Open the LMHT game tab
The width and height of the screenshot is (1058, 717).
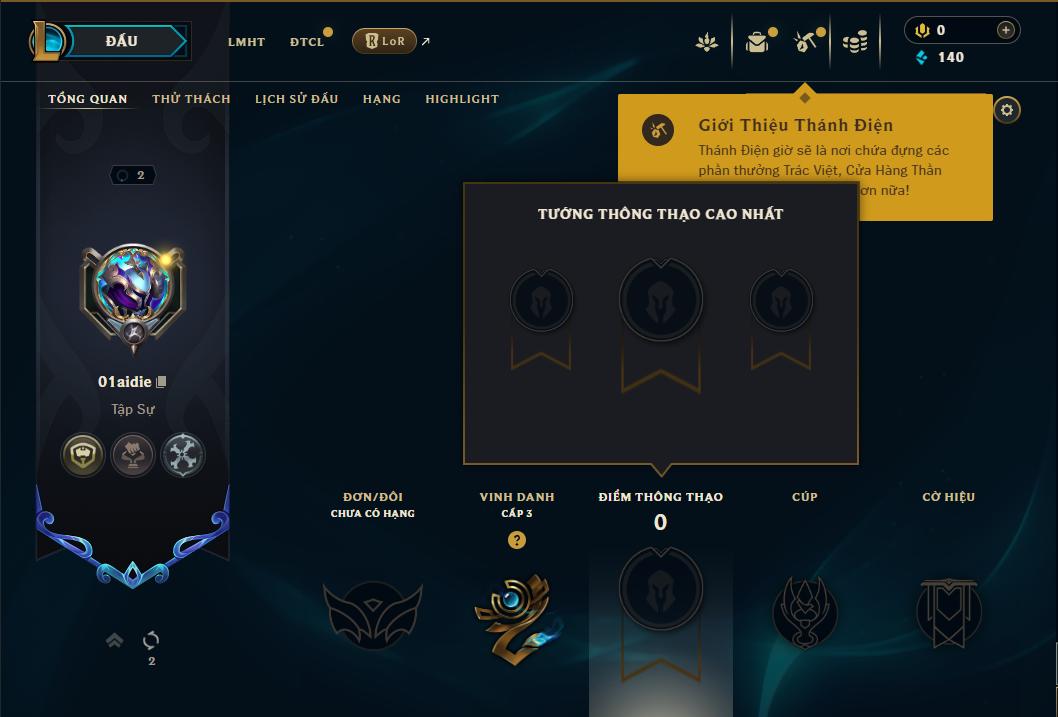[246, 42]
